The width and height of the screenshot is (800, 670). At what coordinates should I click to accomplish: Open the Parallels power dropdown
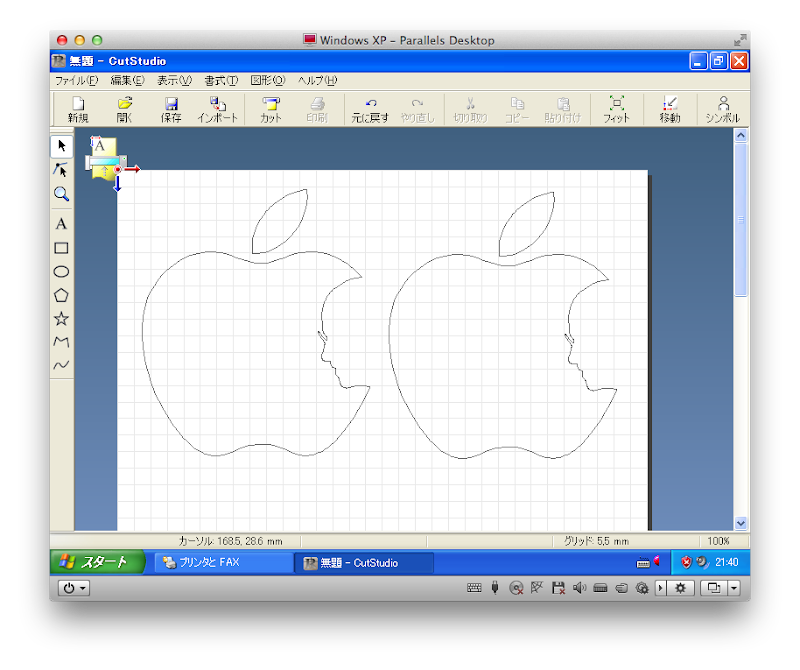tap(74, 588)
